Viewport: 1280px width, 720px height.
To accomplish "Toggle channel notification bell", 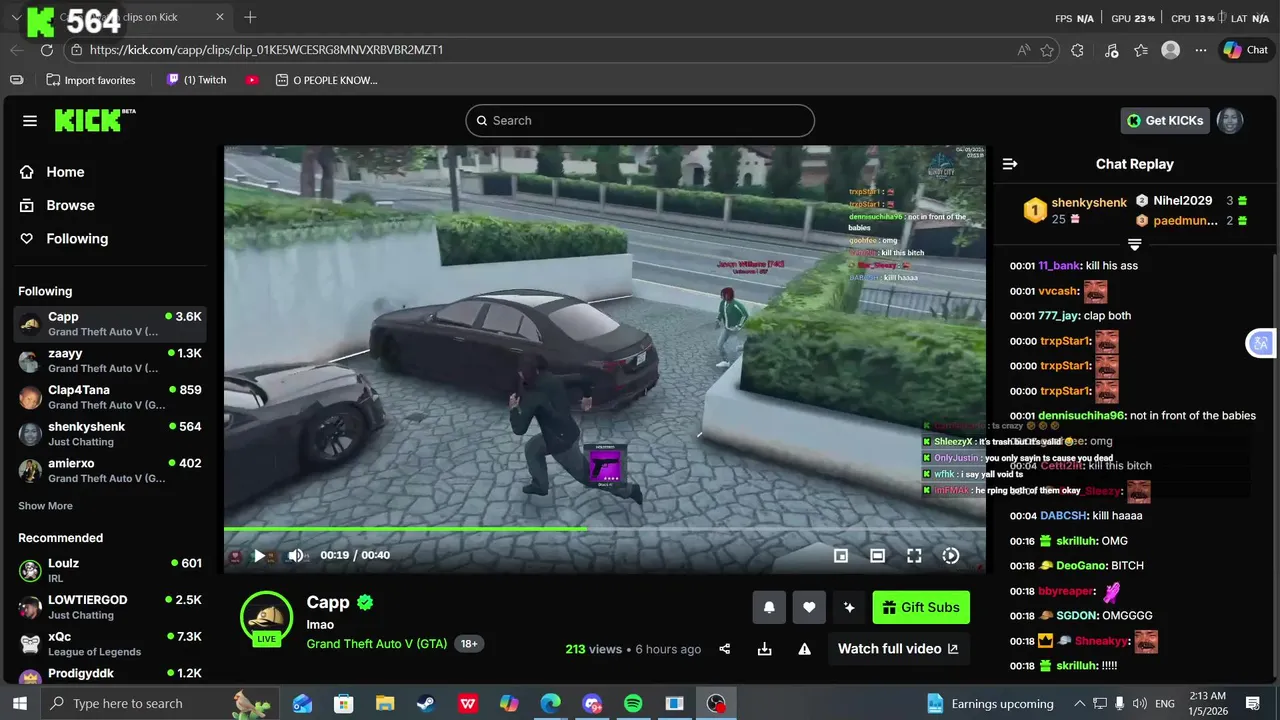I will click(769, 607).
